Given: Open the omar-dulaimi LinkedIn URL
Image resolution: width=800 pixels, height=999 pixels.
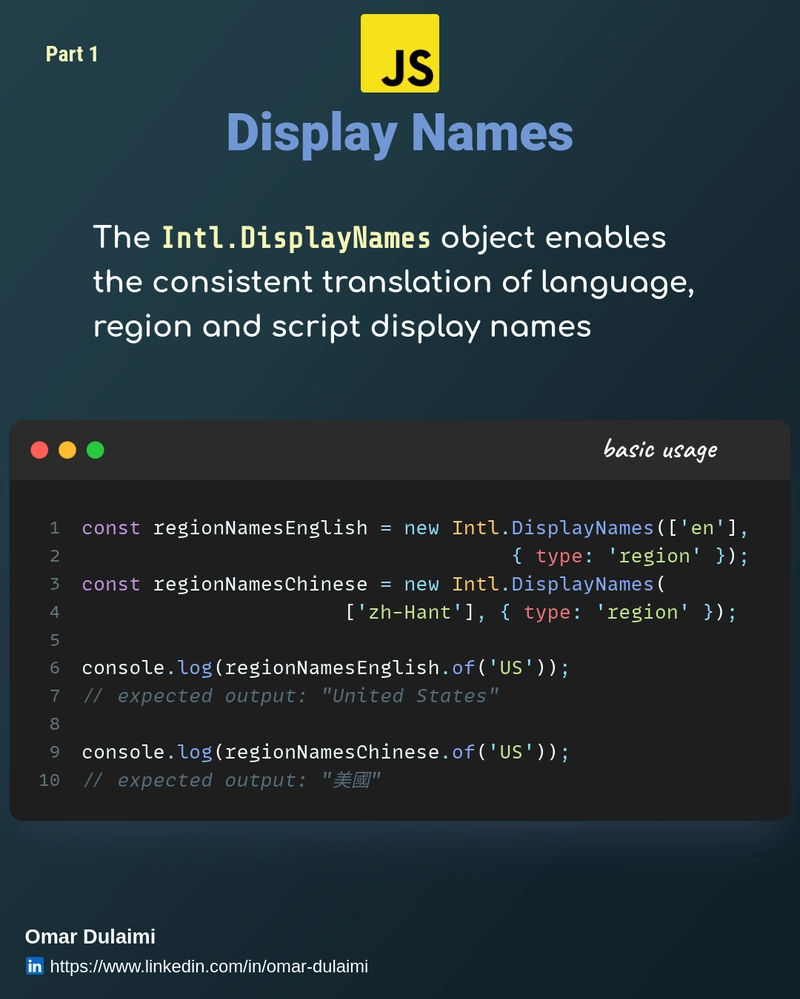Looking at the screenshot, I should [209, 966].
